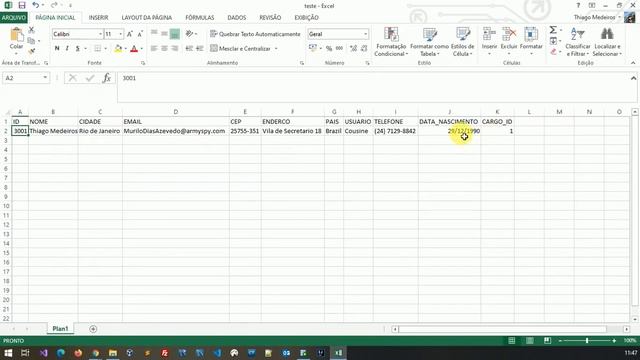Click the AutoSum sigma icon
Screen dimensions: 640x360
click(553, 30)
